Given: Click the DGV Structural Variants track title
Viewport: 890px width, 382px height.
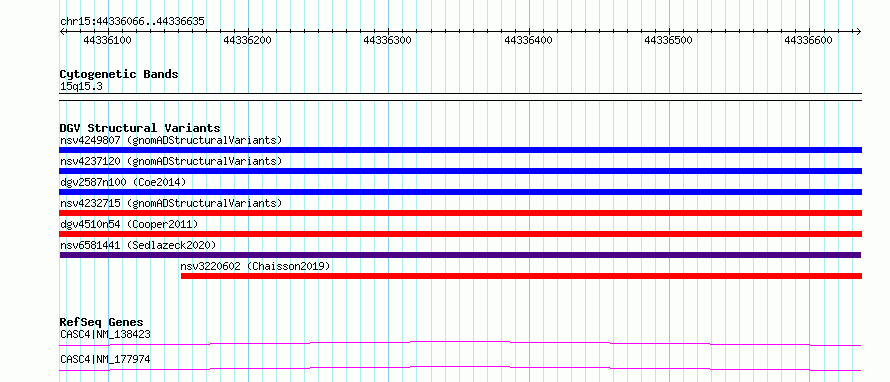Looking at the screenshot, I should pyautogui.click(x=140, y=128).
